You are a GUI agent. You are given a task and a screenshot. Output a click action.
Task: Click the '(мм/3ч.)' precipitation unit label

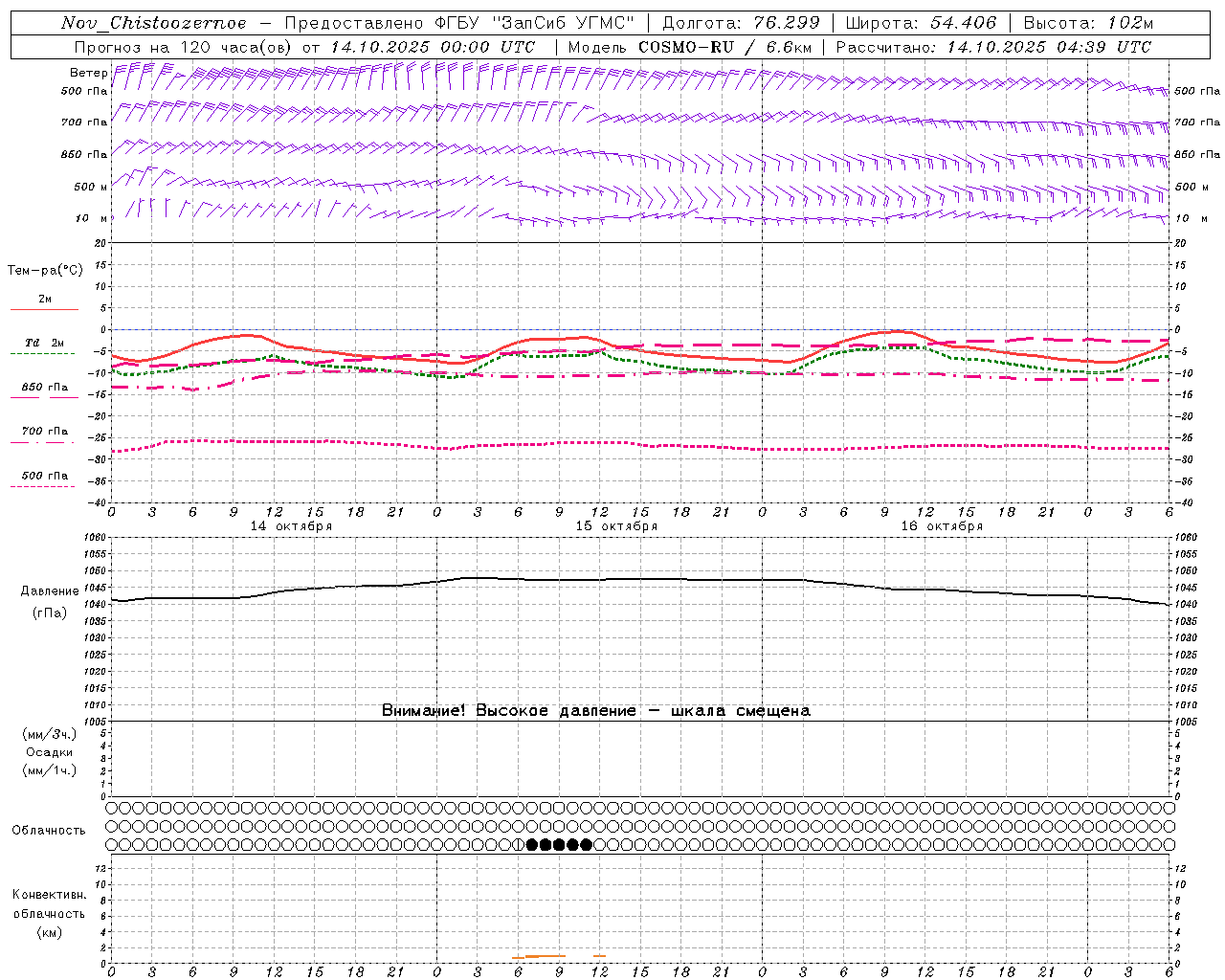coord(50,734)
